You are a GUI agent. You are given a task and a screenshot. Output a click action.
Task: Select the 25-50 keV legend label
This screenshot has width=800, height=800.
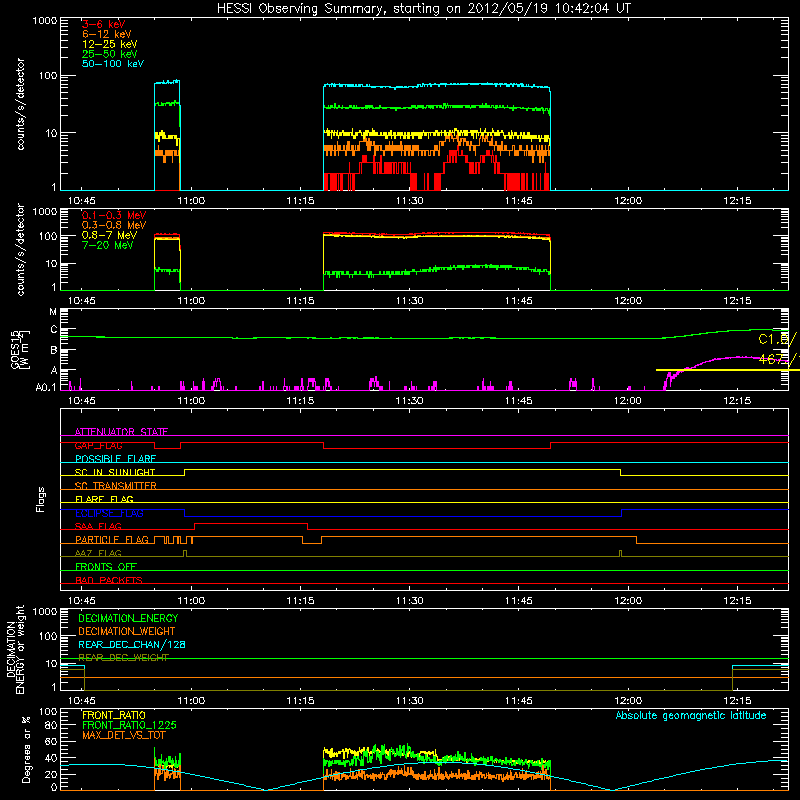(110, 54)
